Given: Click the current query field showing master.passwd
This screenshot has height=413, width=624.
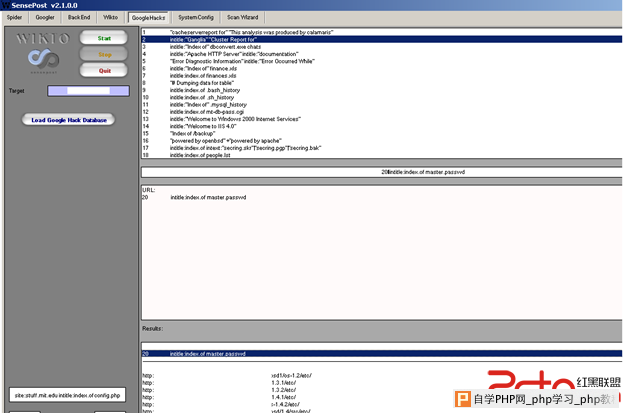Looking at the screenshot, I should [382, 172].
